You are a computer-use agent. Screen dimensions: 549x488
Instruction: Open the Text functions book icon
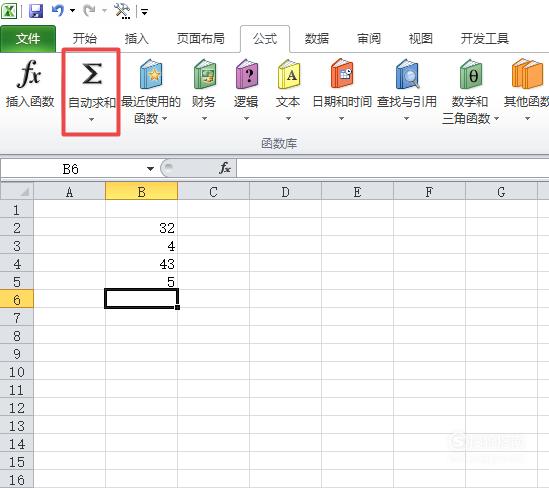(x=289, y=74)
